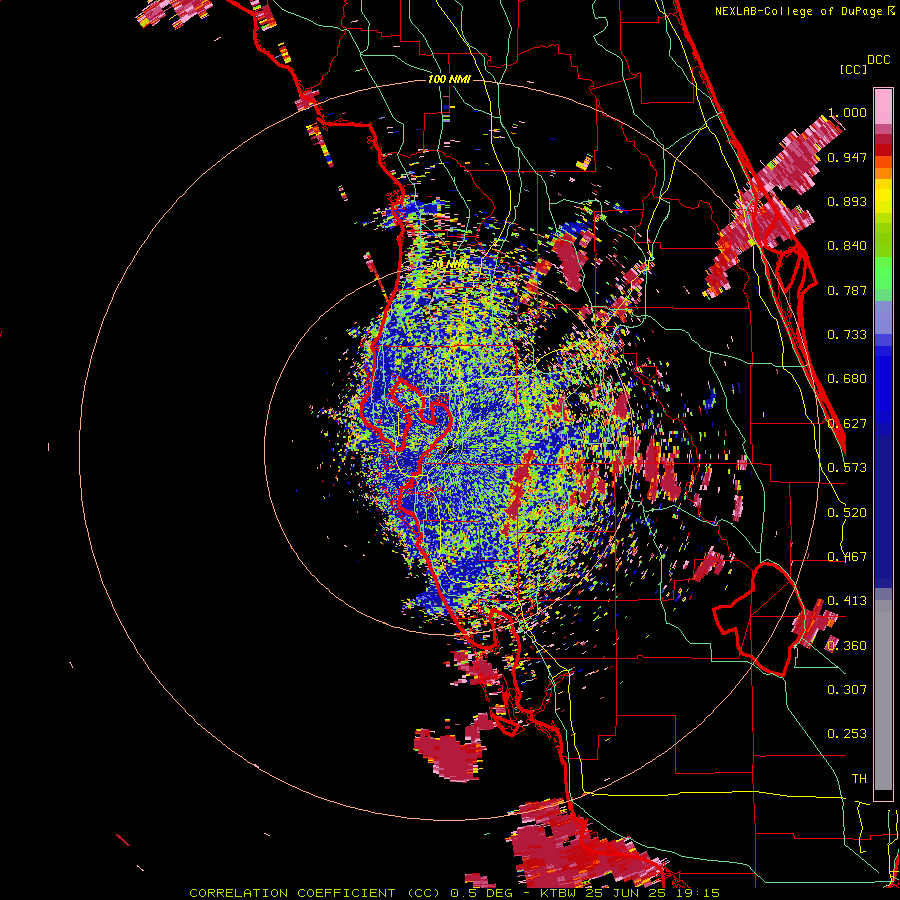
Task: Click the [CC] legend heading
Action: (853, 69)
